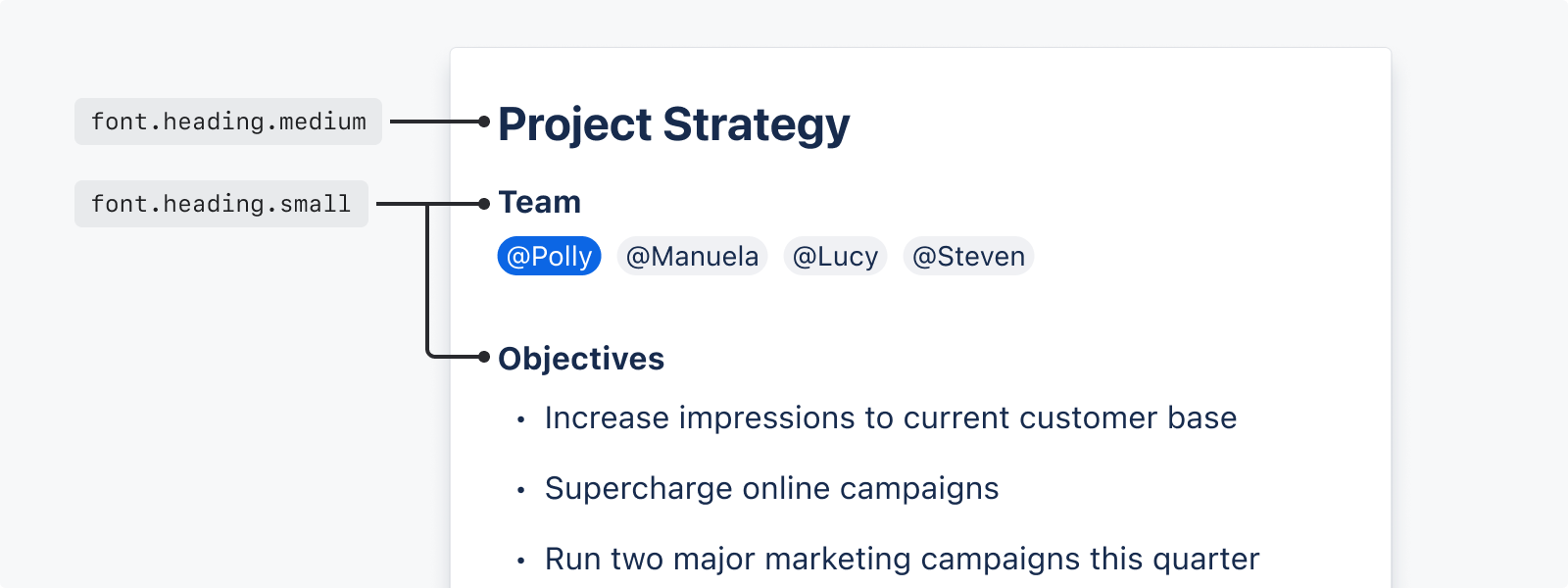Click the connector dot beside Objectives
This screenshot has width=1568, height=588.
point(483,357)
